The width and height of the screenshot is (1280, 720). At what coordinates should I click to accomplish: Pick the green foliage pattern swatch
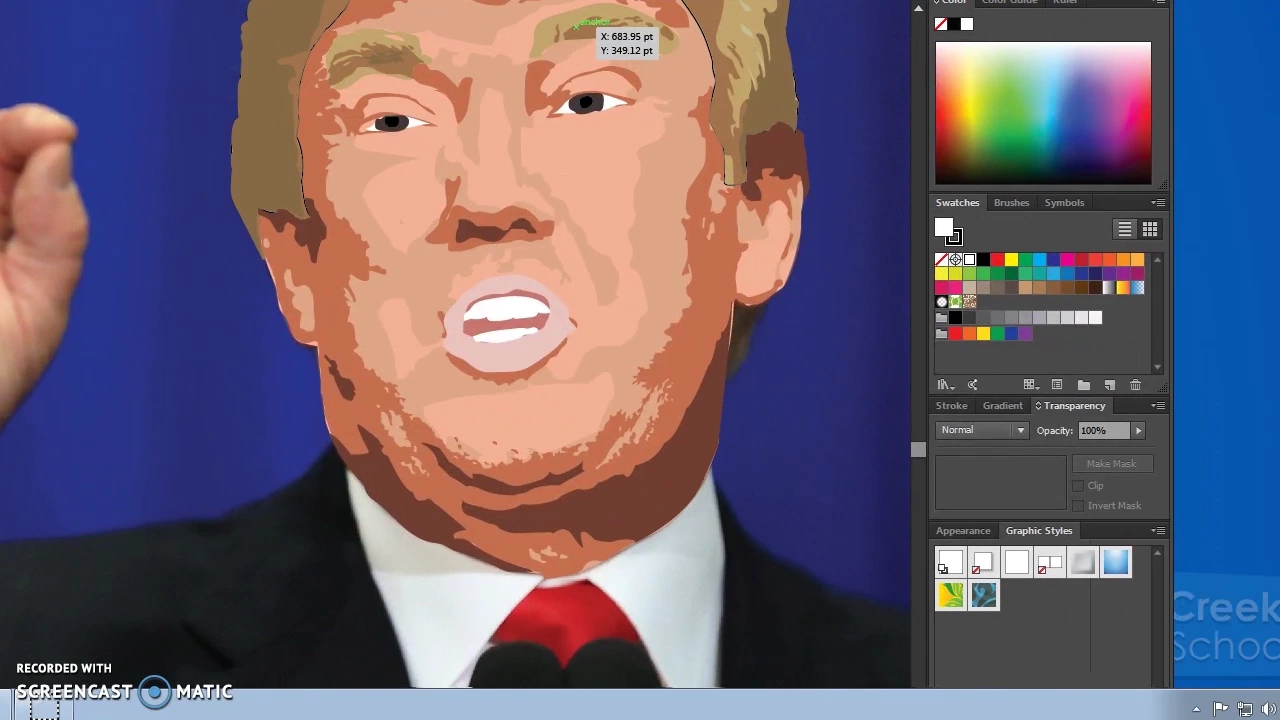tap(955, 302)
